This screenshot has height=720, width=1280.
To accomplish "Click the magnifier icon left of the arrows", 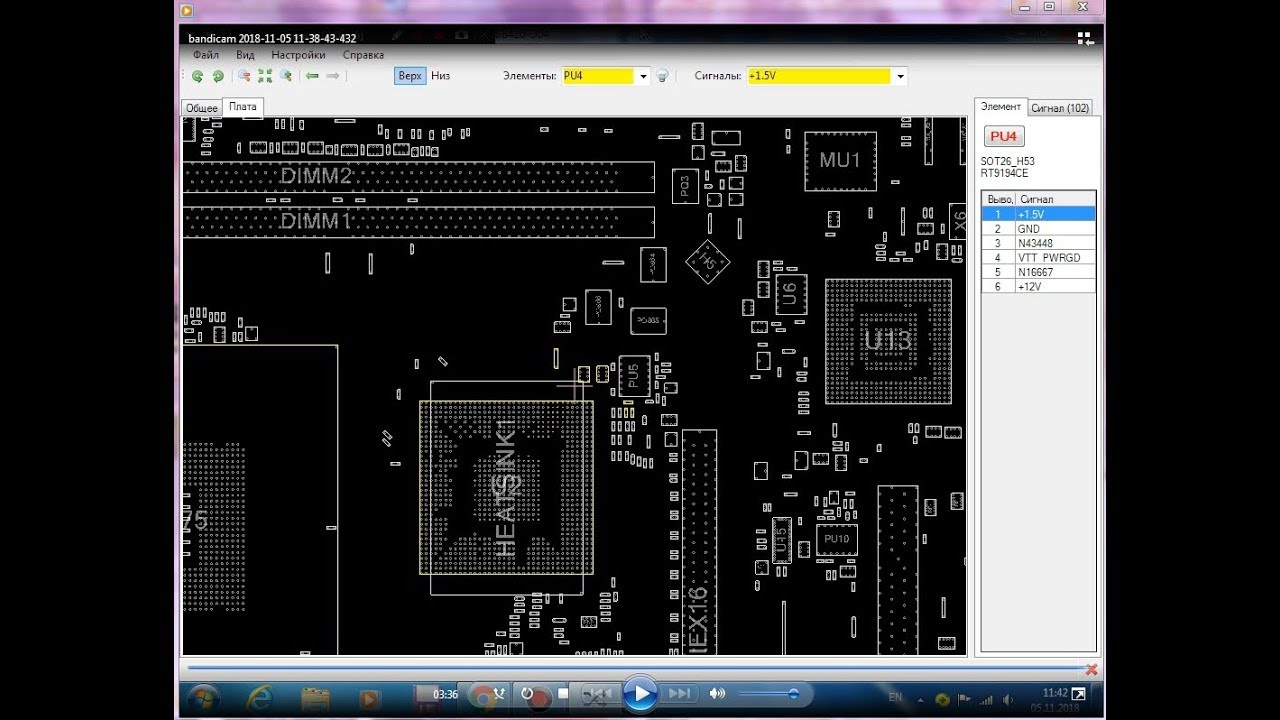I will coord(286,76).
